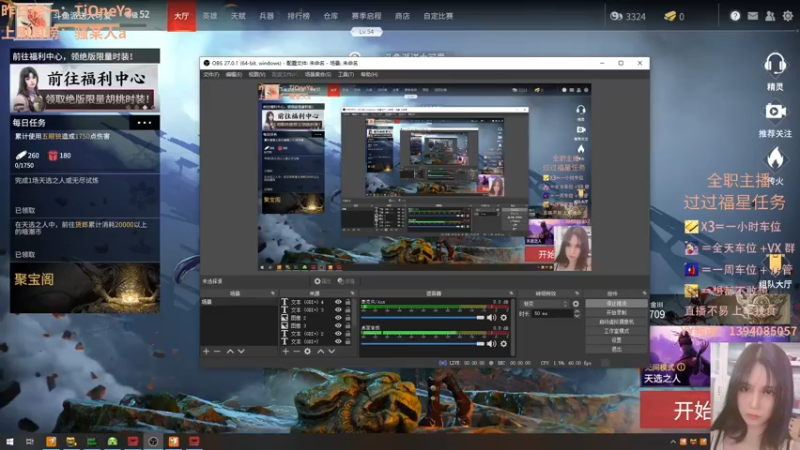The height and width of the screenshot is (450, 800).
Task: Pop out the Scene Transitions dock via its header icon
Action: (x=577, y=293)
